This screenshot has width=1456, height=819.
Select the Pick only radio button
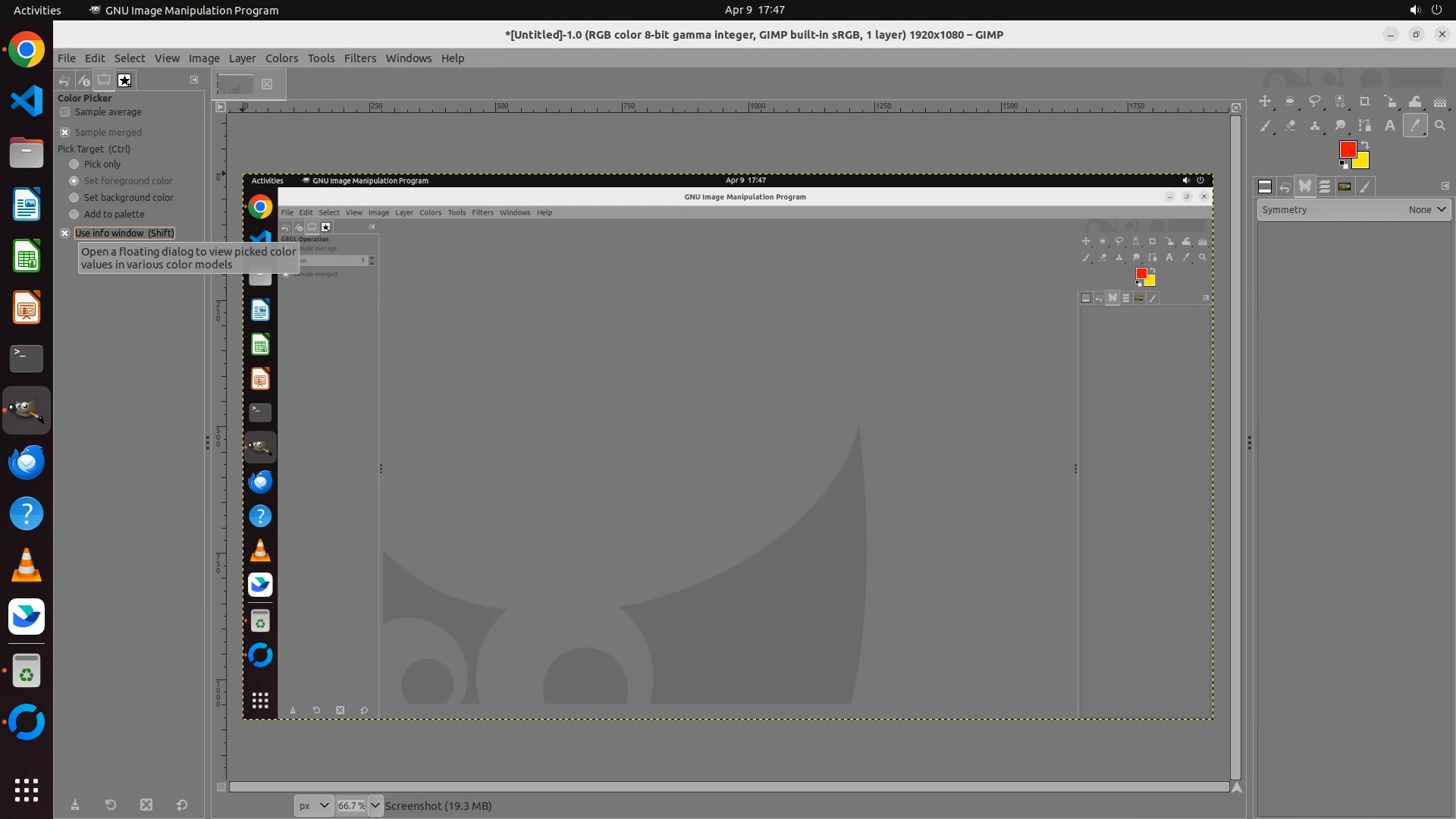[x=74, y=165]
